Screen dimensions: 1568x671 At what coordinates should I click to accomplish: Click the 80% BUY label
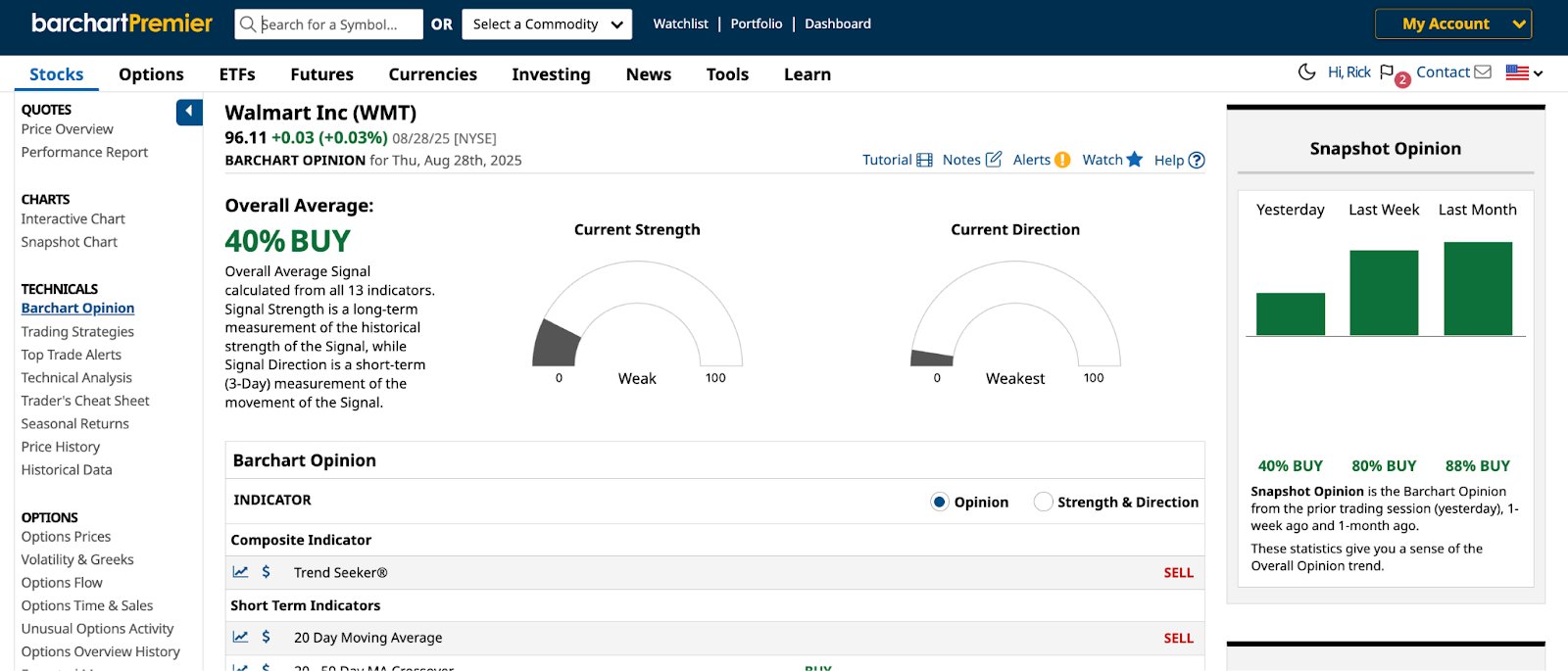pyautogui.click(x=1384, y=466)
